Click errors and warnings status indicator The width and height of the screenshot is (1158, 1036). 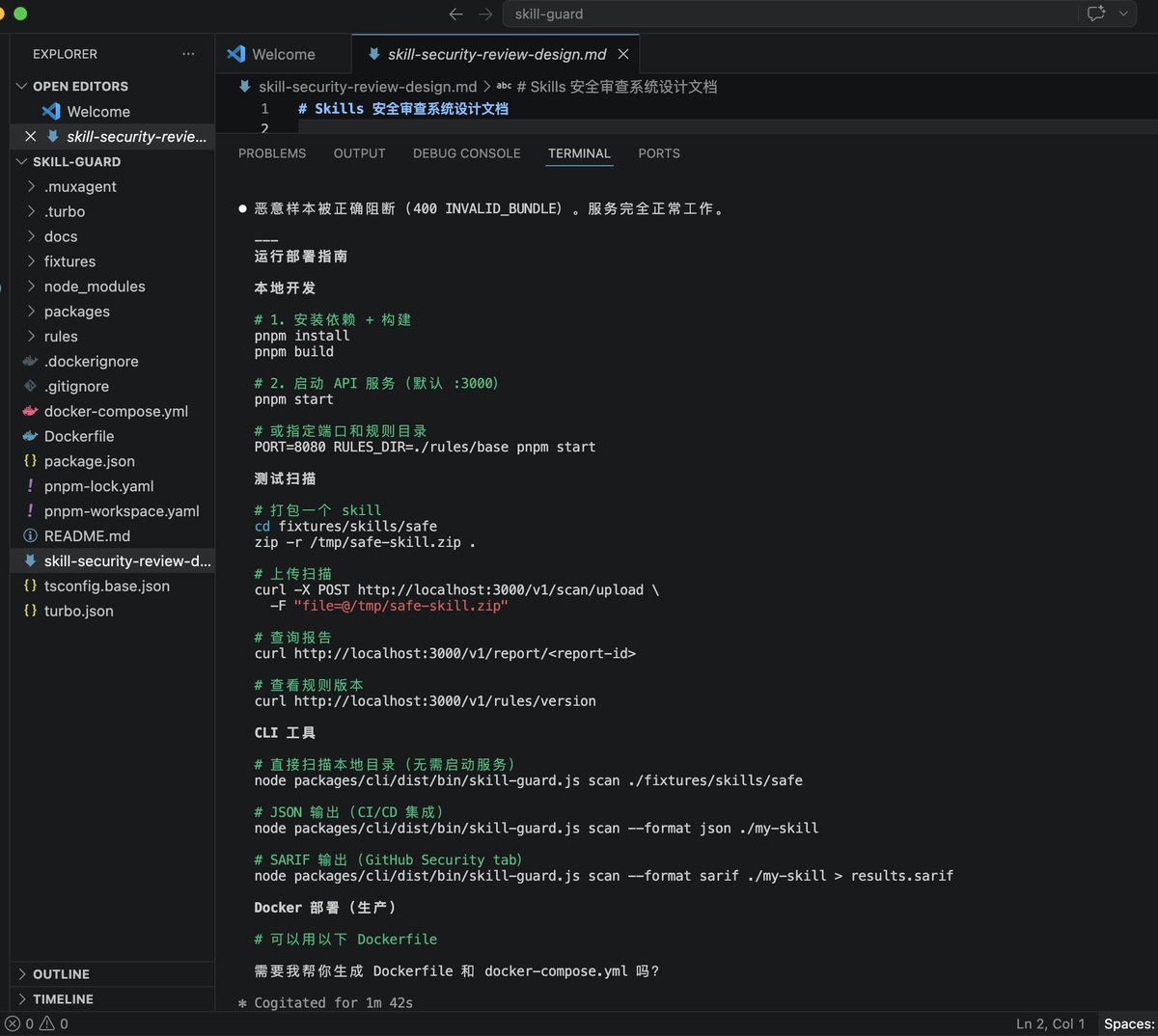tap(37, 1023)
